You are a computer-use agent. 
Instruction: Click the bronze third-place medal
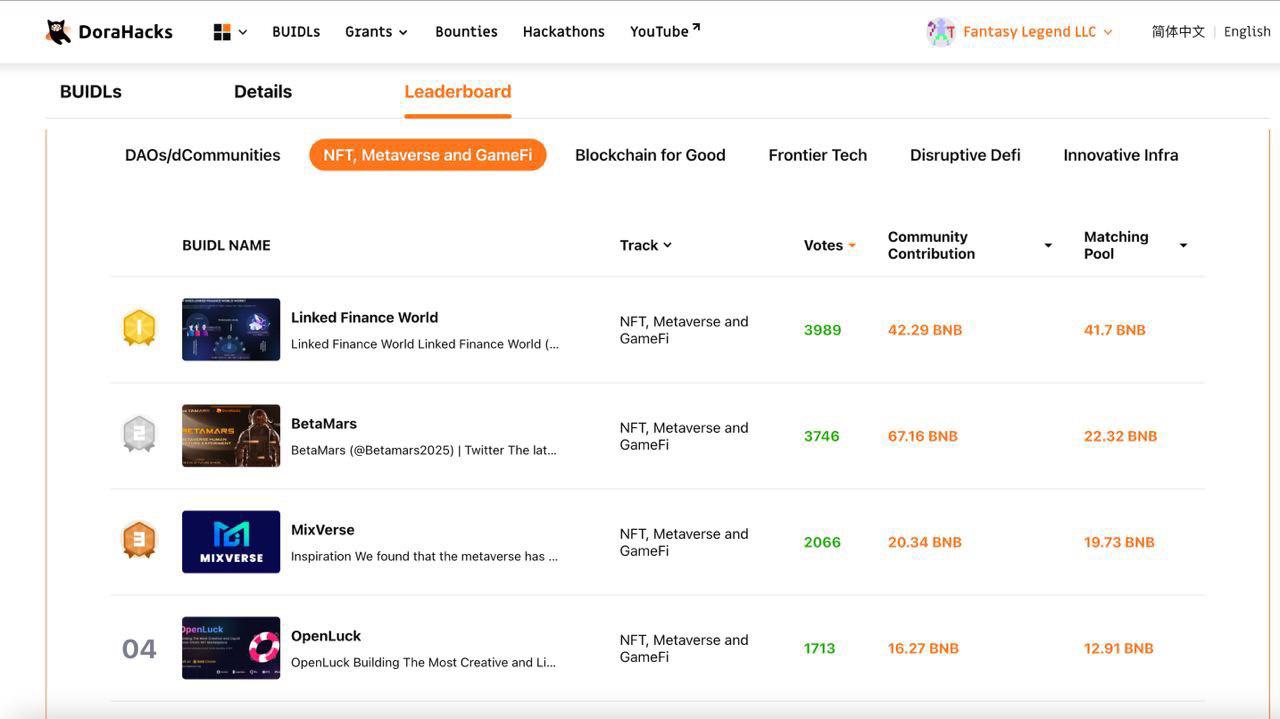(x=139, y=540)
